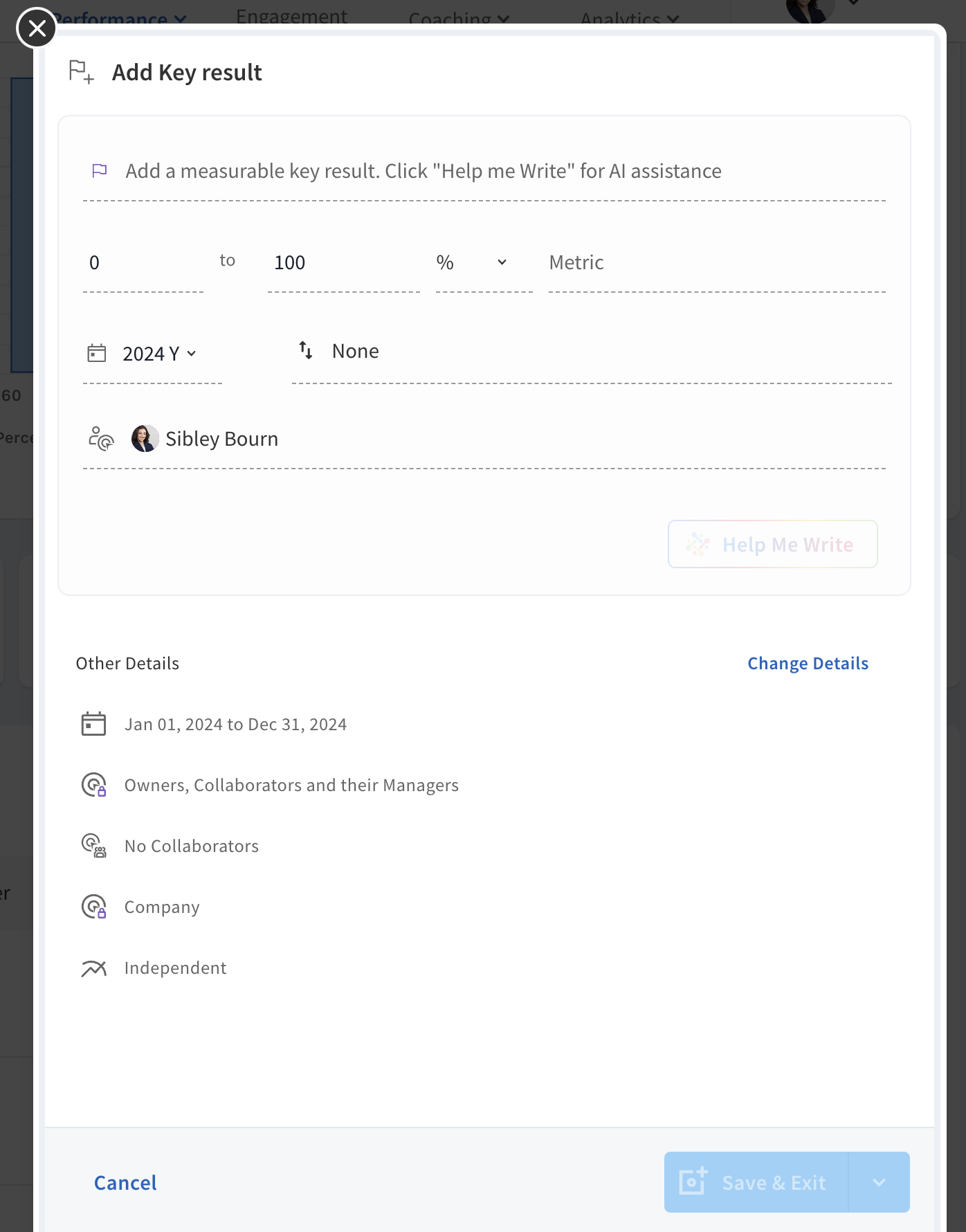Click the trend line icon beside Independent
The image size is (966, 1232).
click(x=94, y=968)
